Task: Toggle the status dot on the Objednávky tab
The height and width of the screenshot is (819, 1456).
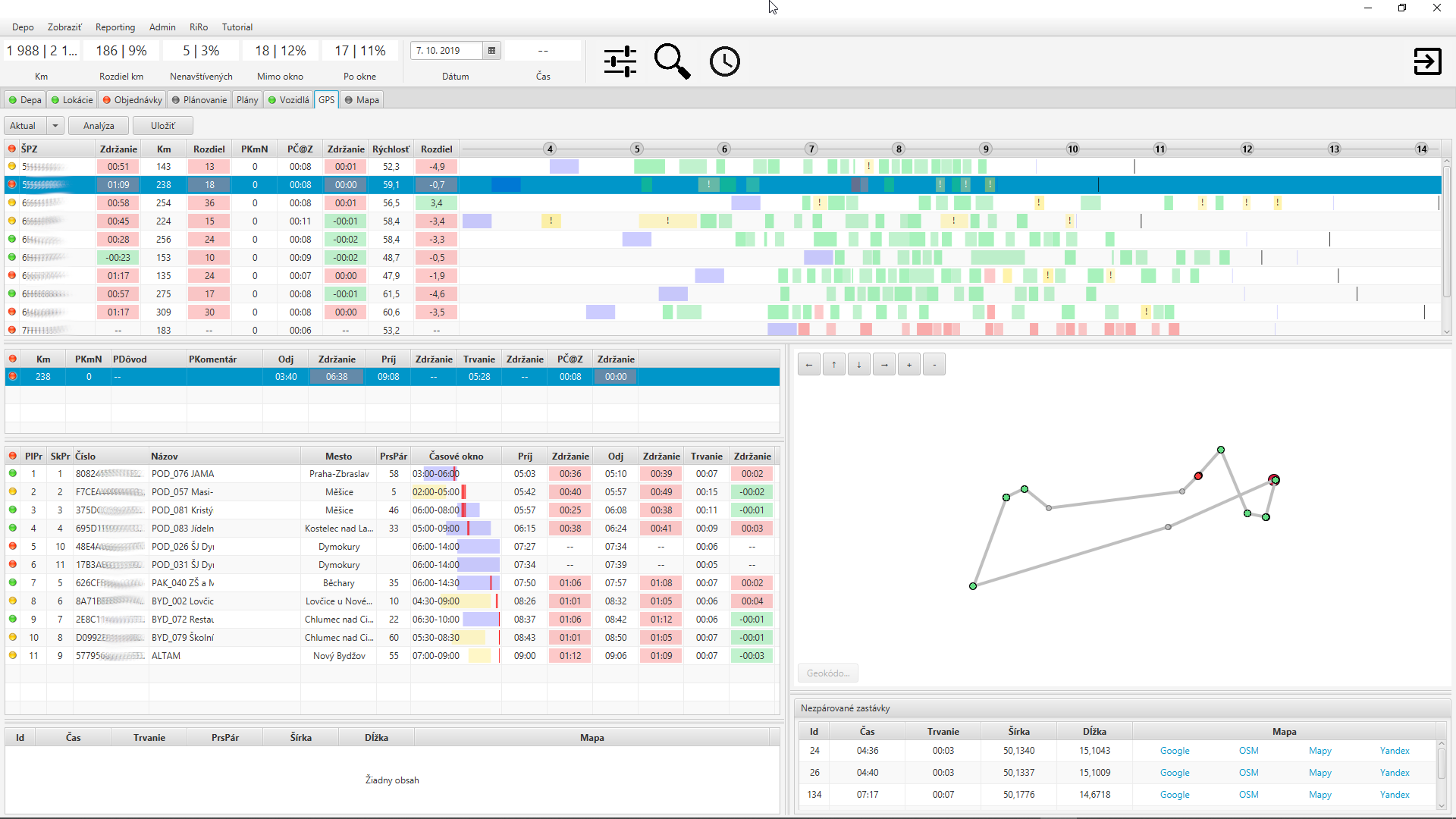Action: point(105,99)
